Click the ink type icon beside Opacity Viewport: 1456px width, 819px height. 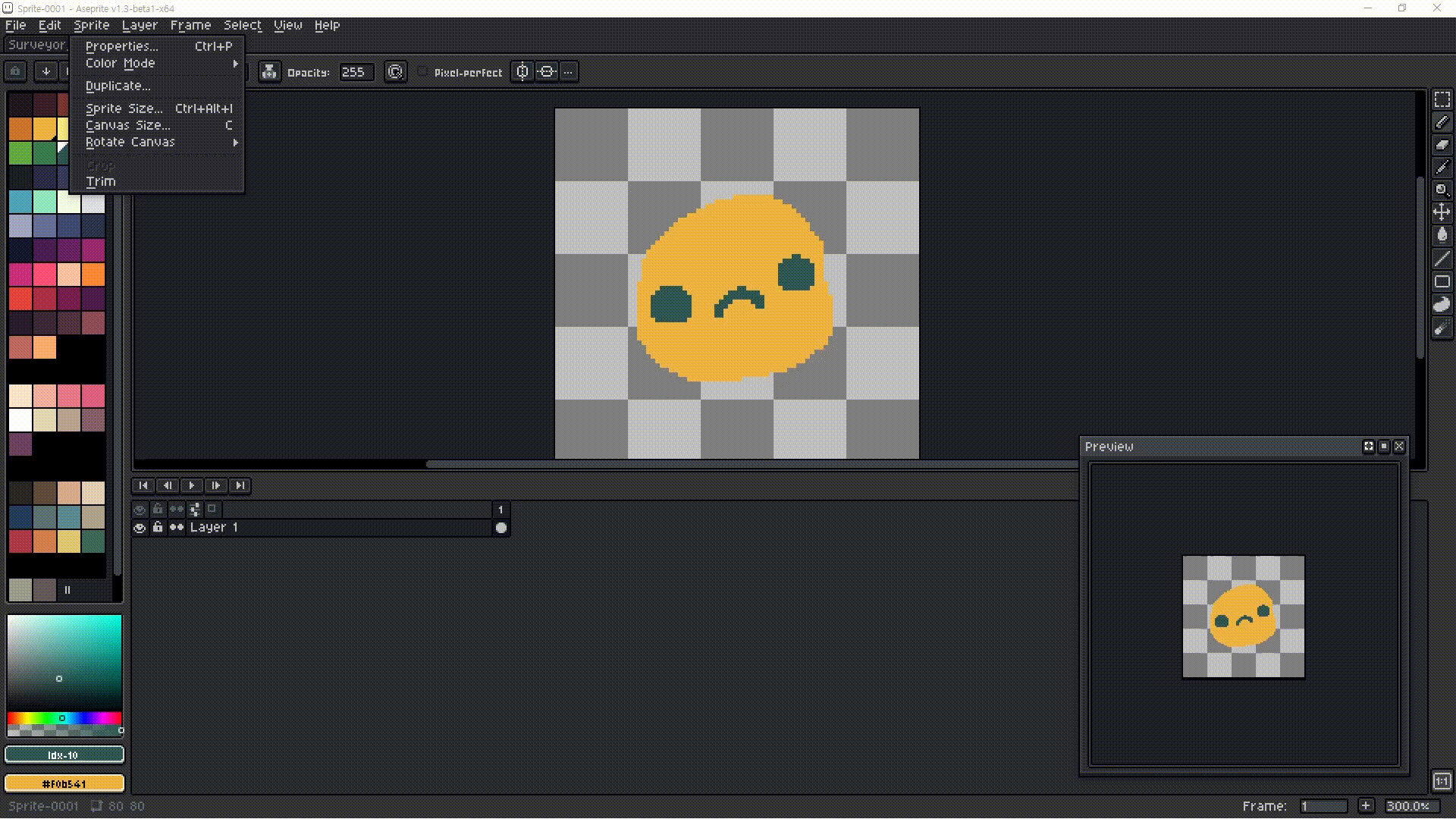(269, 72)
